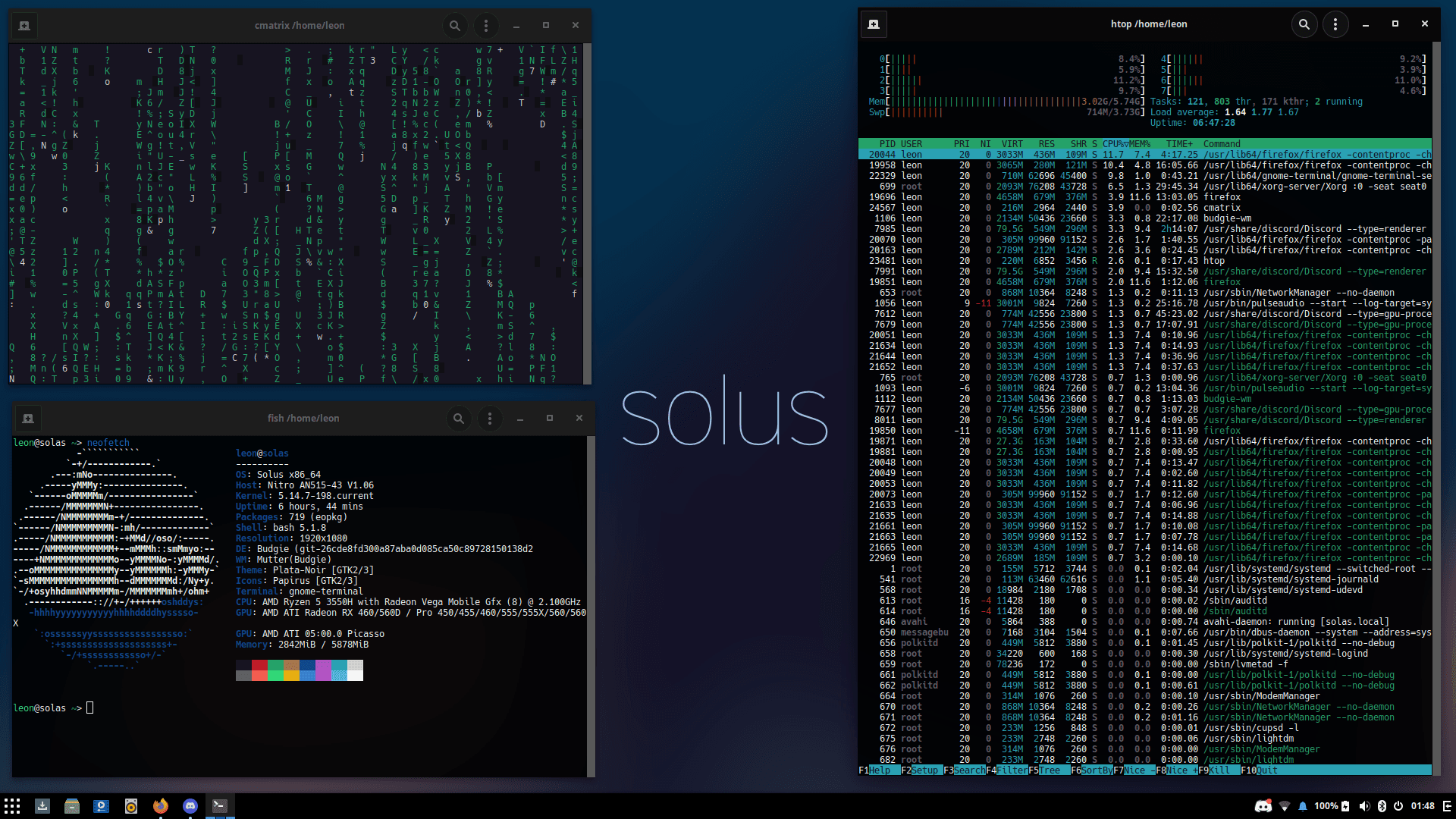
Task: Open the htop terminal's three-dot menu
Action: 1335,24
